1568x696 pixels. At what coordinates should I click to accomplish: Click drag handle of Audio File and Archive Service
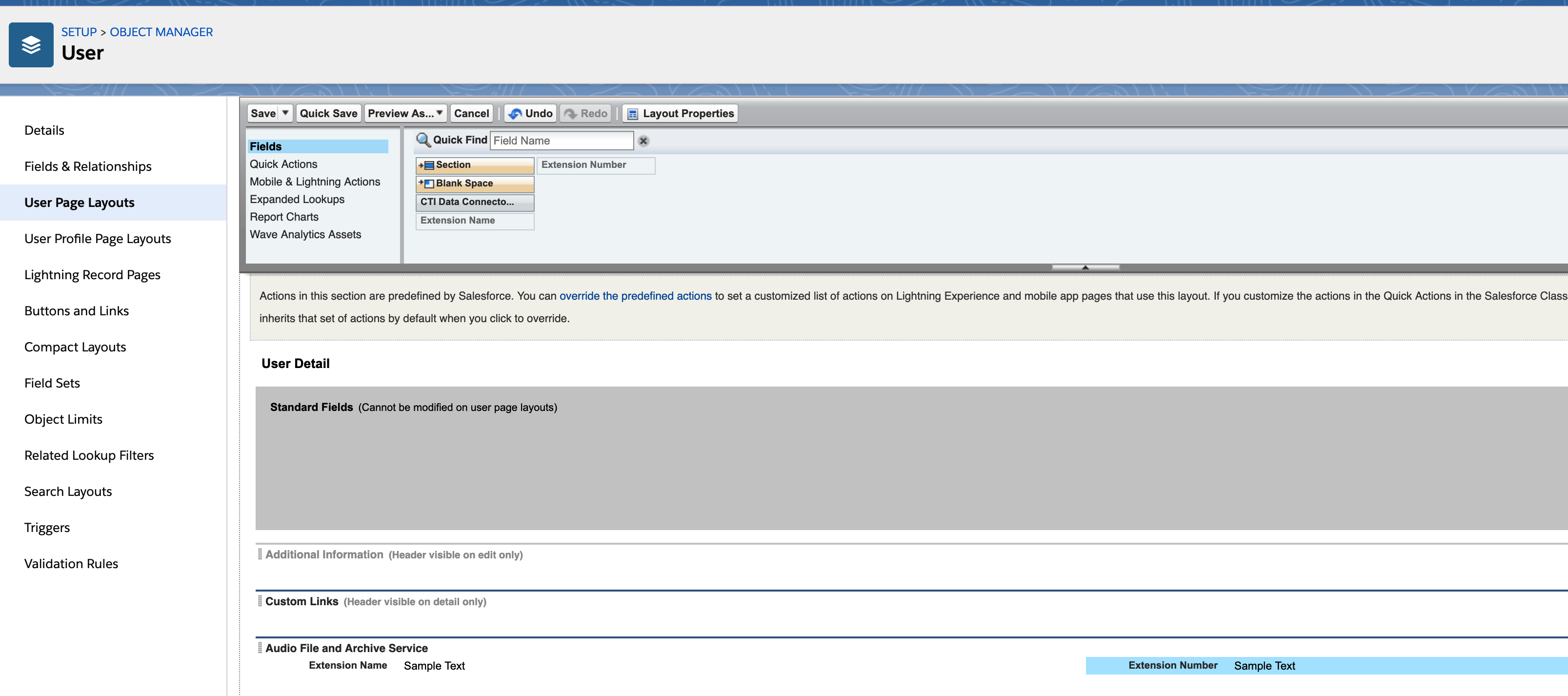260,648
